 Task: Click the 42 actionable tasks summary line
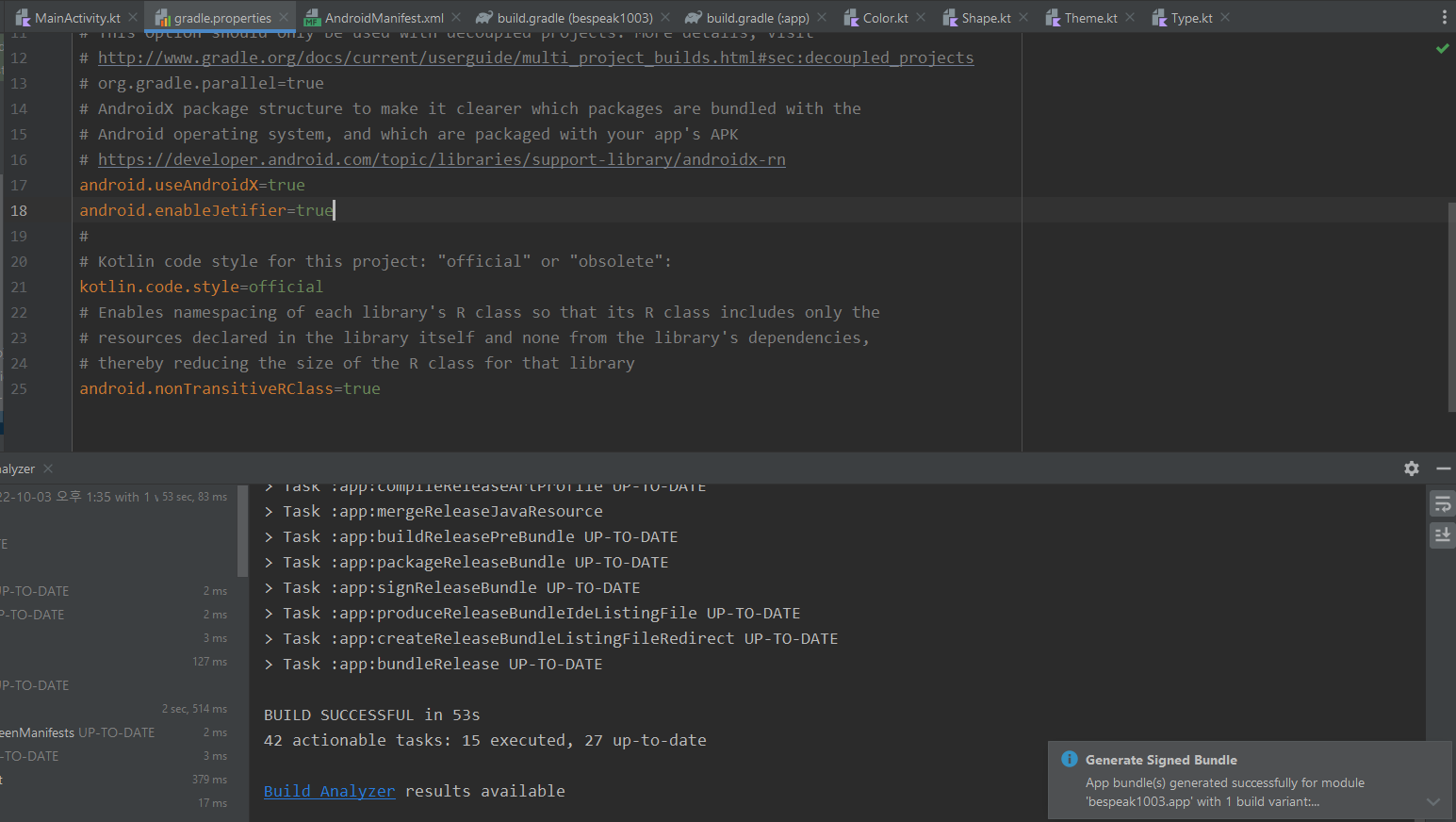(485, 740)
